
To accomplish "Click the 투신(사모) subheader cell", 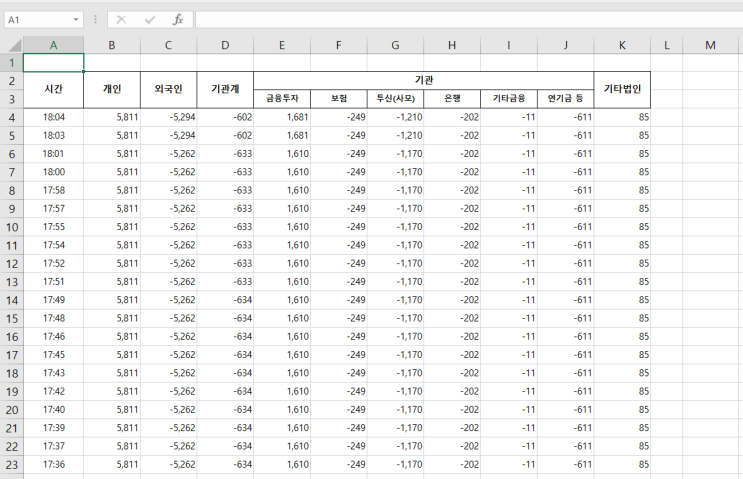I will [x=395, y=99].
